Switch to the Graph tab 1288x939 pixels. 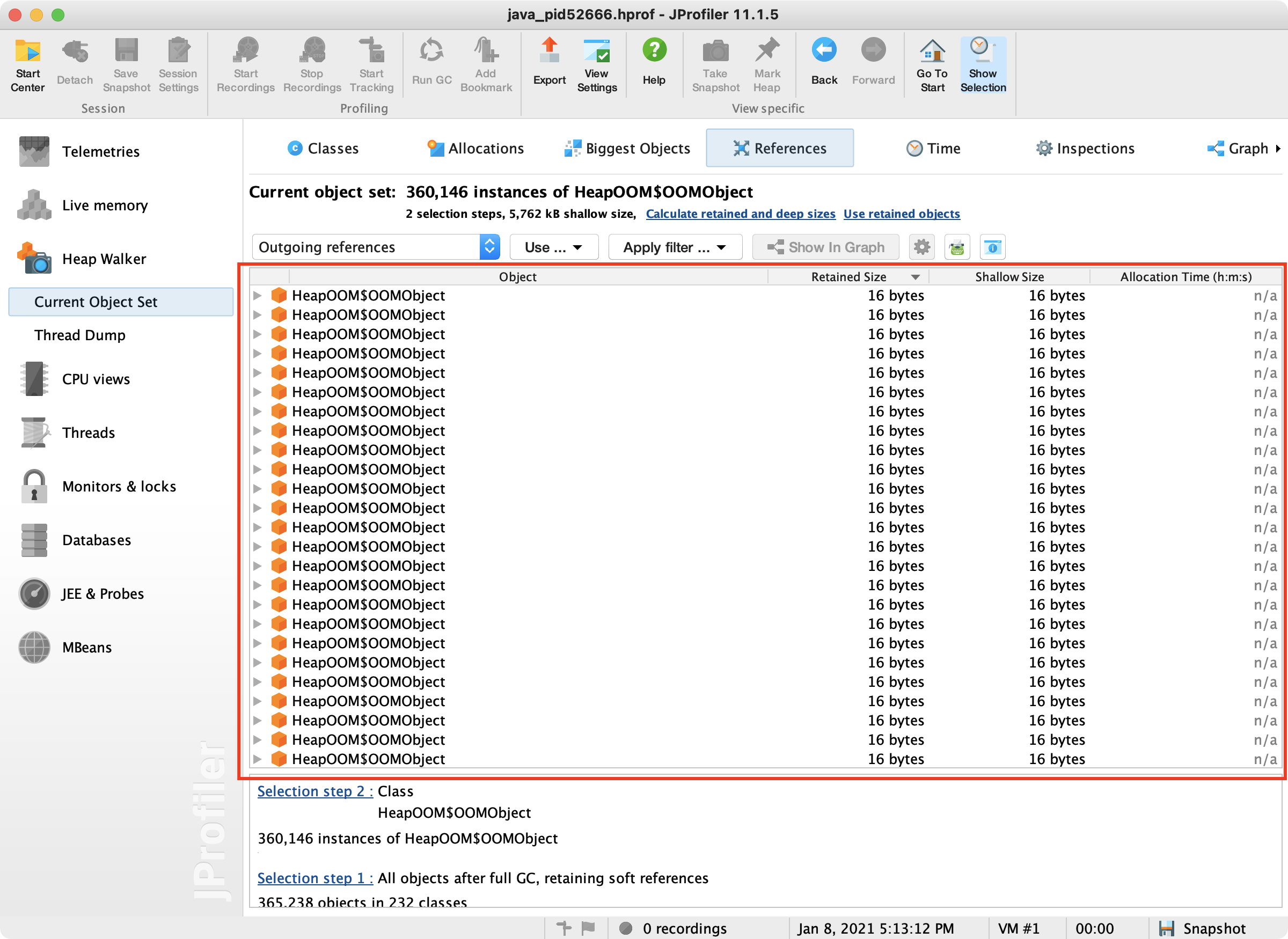[x=1238, y=148]
